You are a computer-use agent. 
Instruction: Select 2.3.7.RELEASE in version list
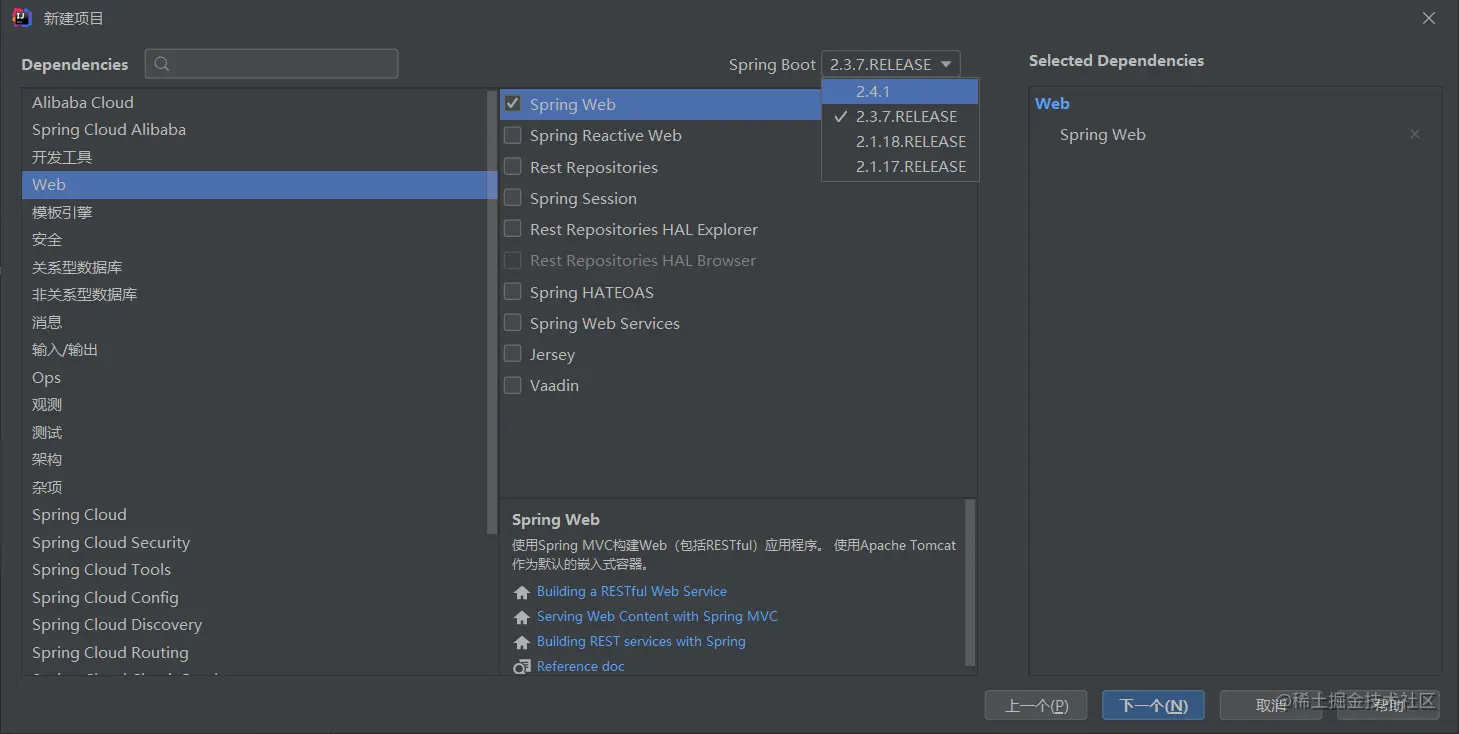(900, 116)
